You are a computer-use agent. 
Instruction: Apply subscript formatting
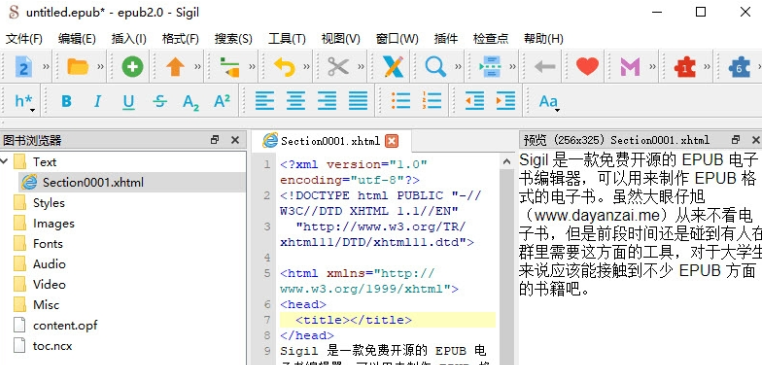pyautogui.click(x=191, y=102)
